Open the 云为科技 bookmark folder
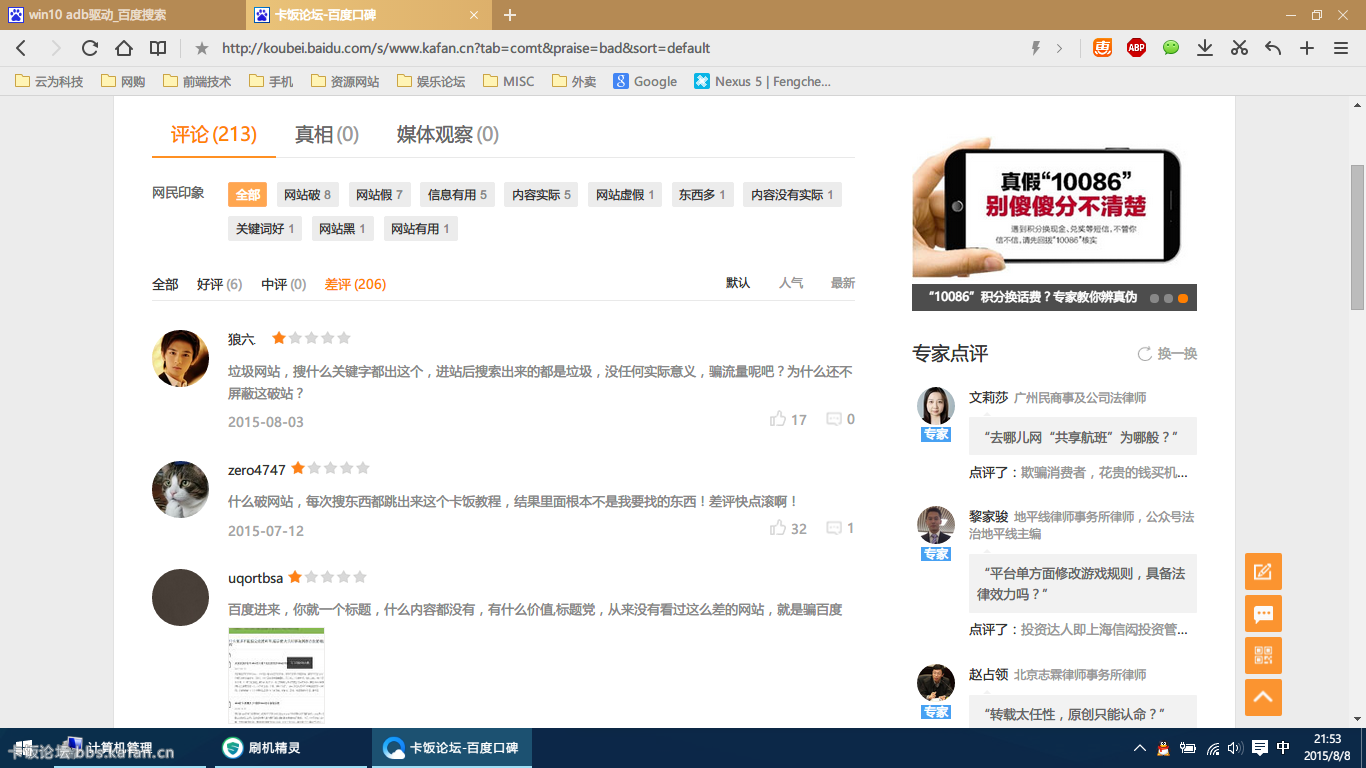The image size is (1366, 768). point(50,81)
